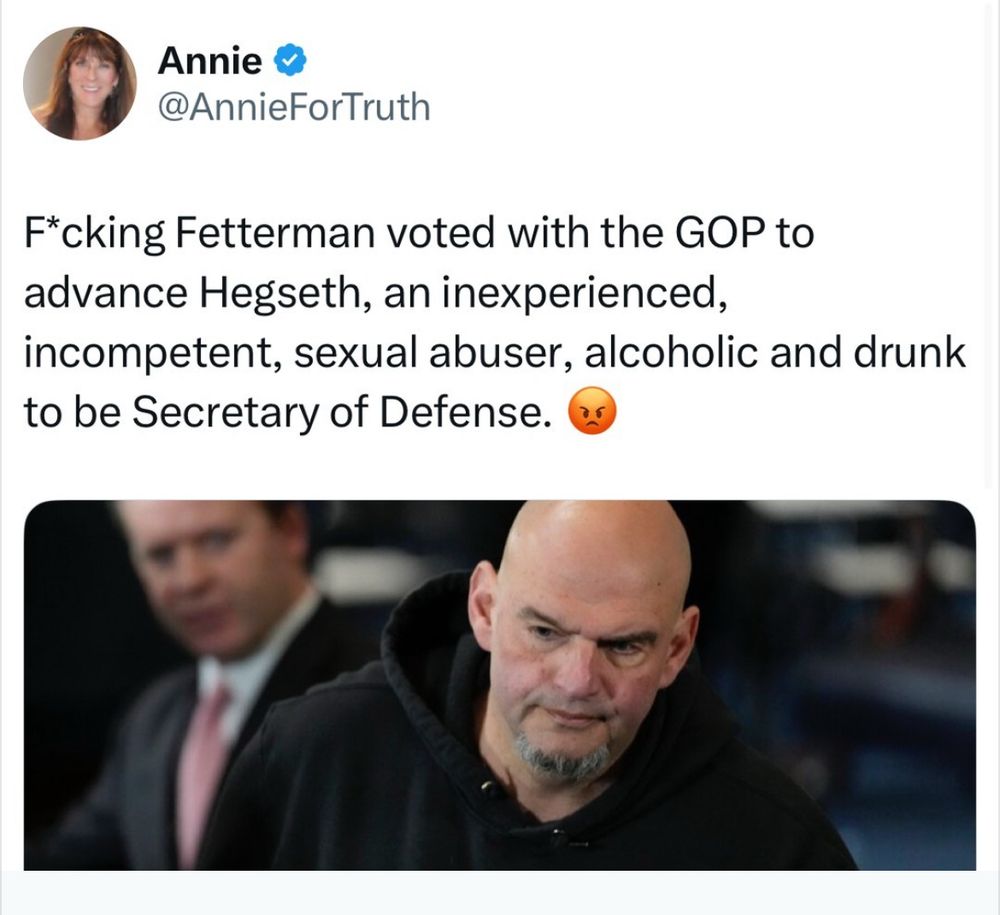Click the blue verified badge next to Annie
The width and height of the screenshot is (1000, 915).
coord(289,62)
